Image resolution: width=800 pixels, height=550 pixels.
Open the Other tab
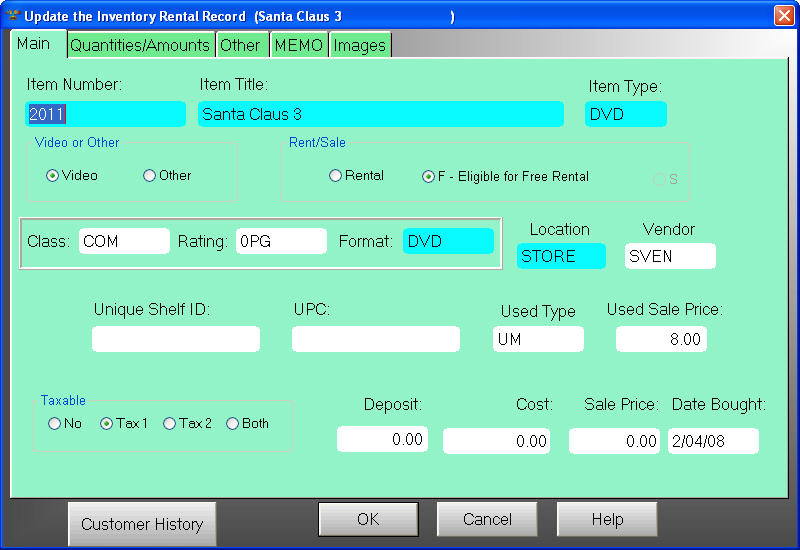coord(241,45)
